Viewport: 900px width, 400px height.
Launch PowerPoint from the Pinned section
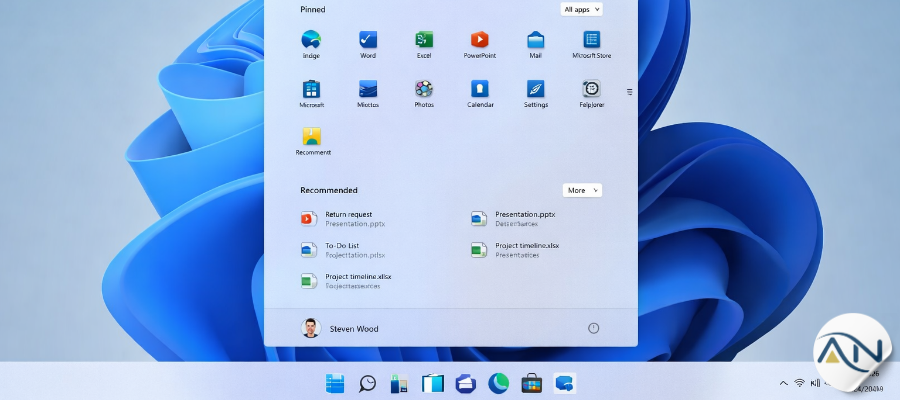point(480,44)
